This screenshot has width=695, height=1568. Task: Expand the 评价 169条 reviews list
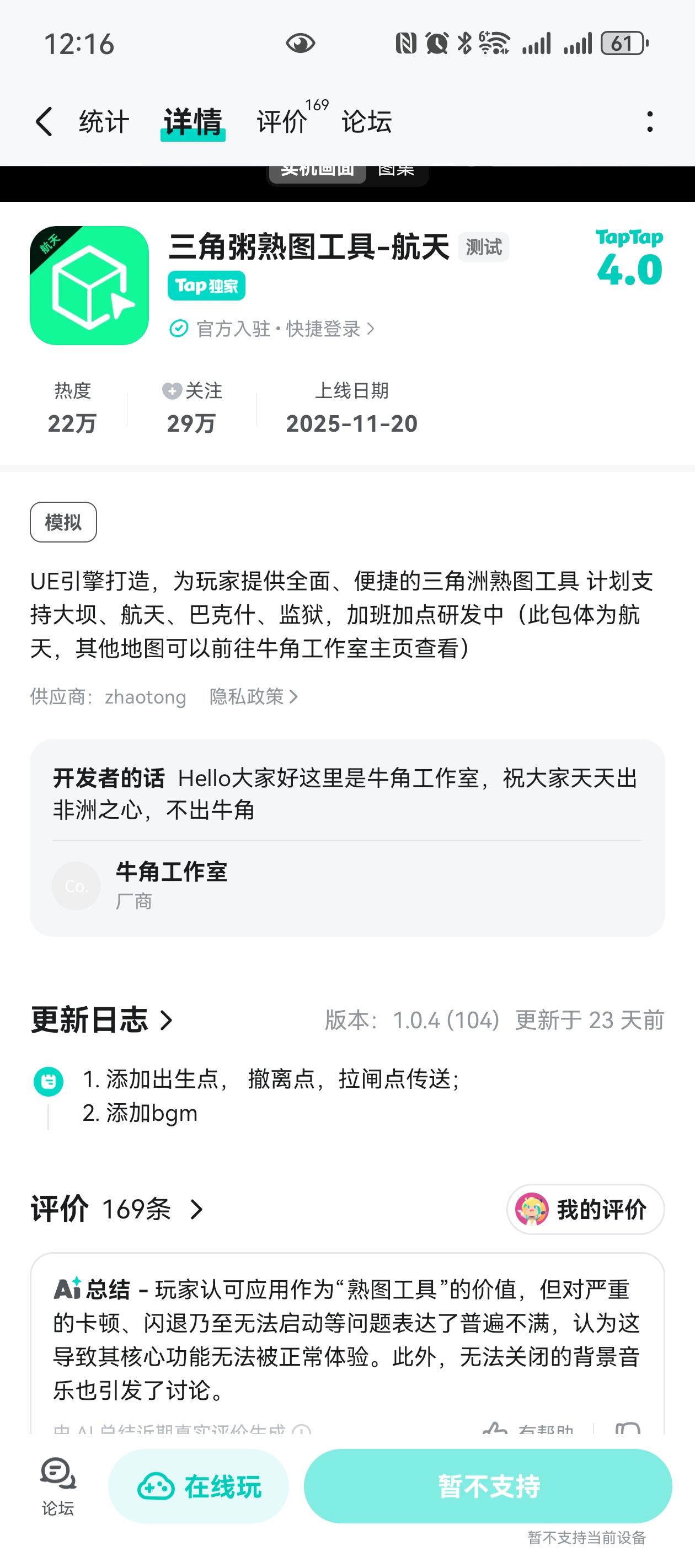tap(117, 1209)
